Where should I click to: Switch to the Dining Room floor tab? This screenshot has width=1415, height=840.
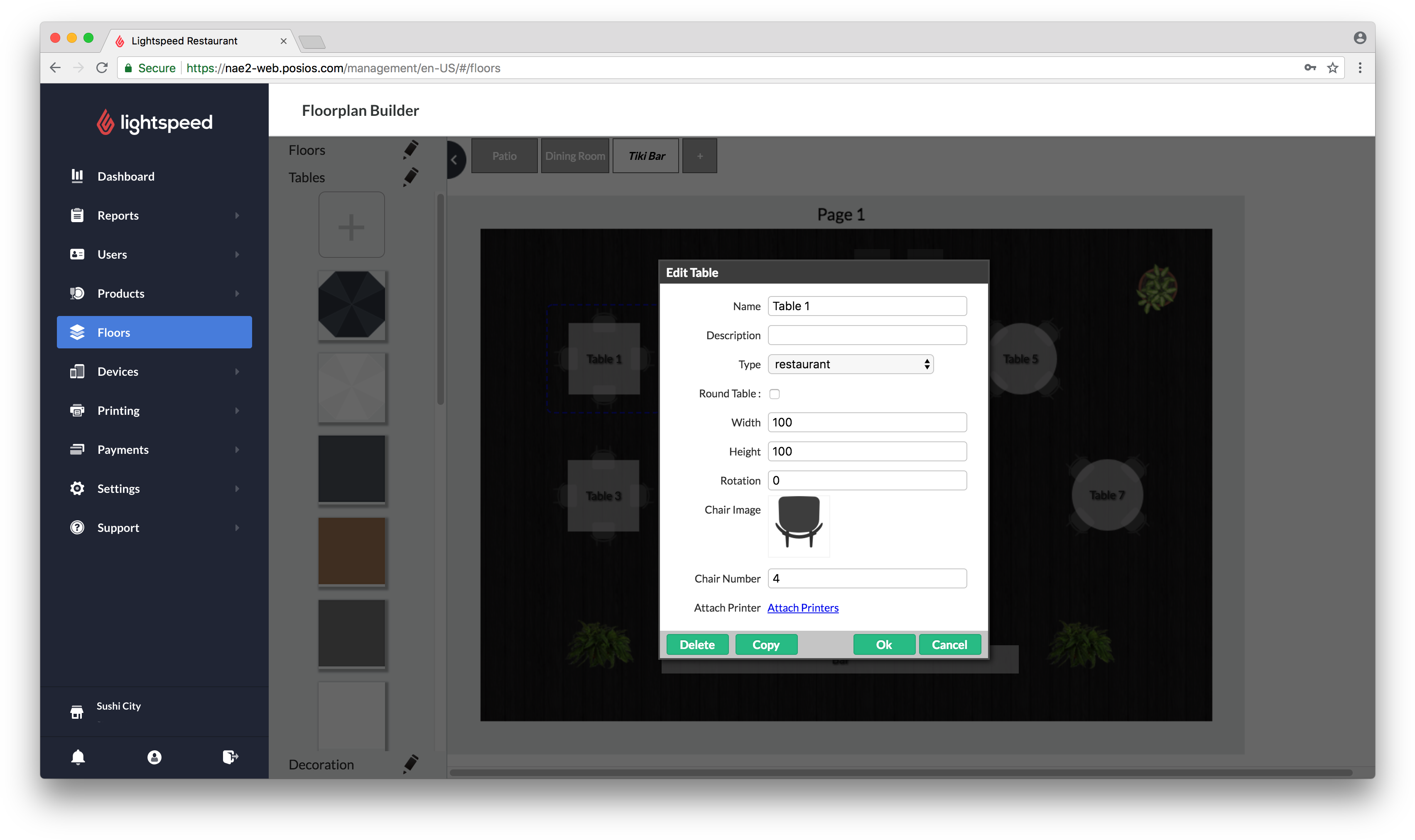pyautogui.click(x=575, y=156)
